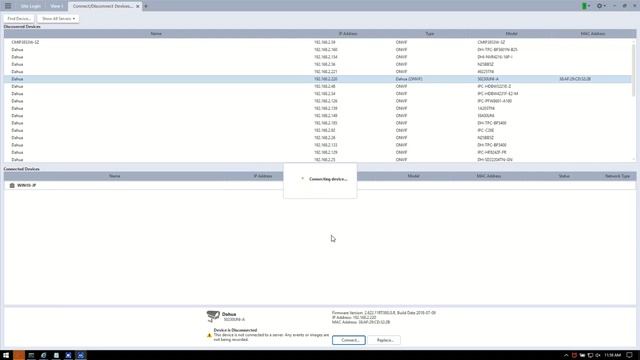Sort Discovered Devices by Name column
This screenshot has height=360, width=640.
pos(156,33)
